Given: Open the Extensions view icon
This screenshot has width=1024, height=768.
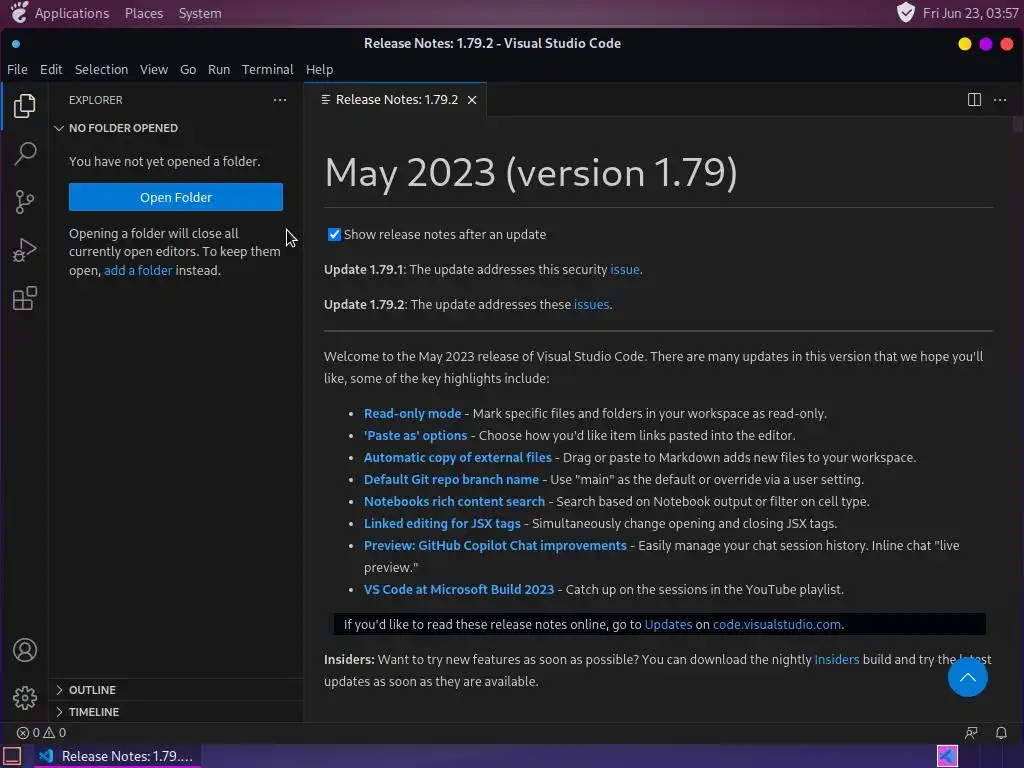Looking at the screenshot, I should [25, 298].
